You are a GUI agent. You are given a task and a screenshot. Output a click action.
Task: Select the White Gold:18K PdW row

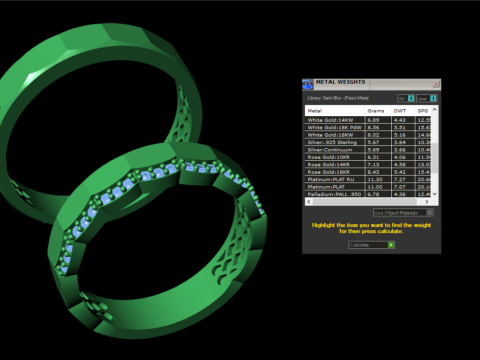[368, 127]
